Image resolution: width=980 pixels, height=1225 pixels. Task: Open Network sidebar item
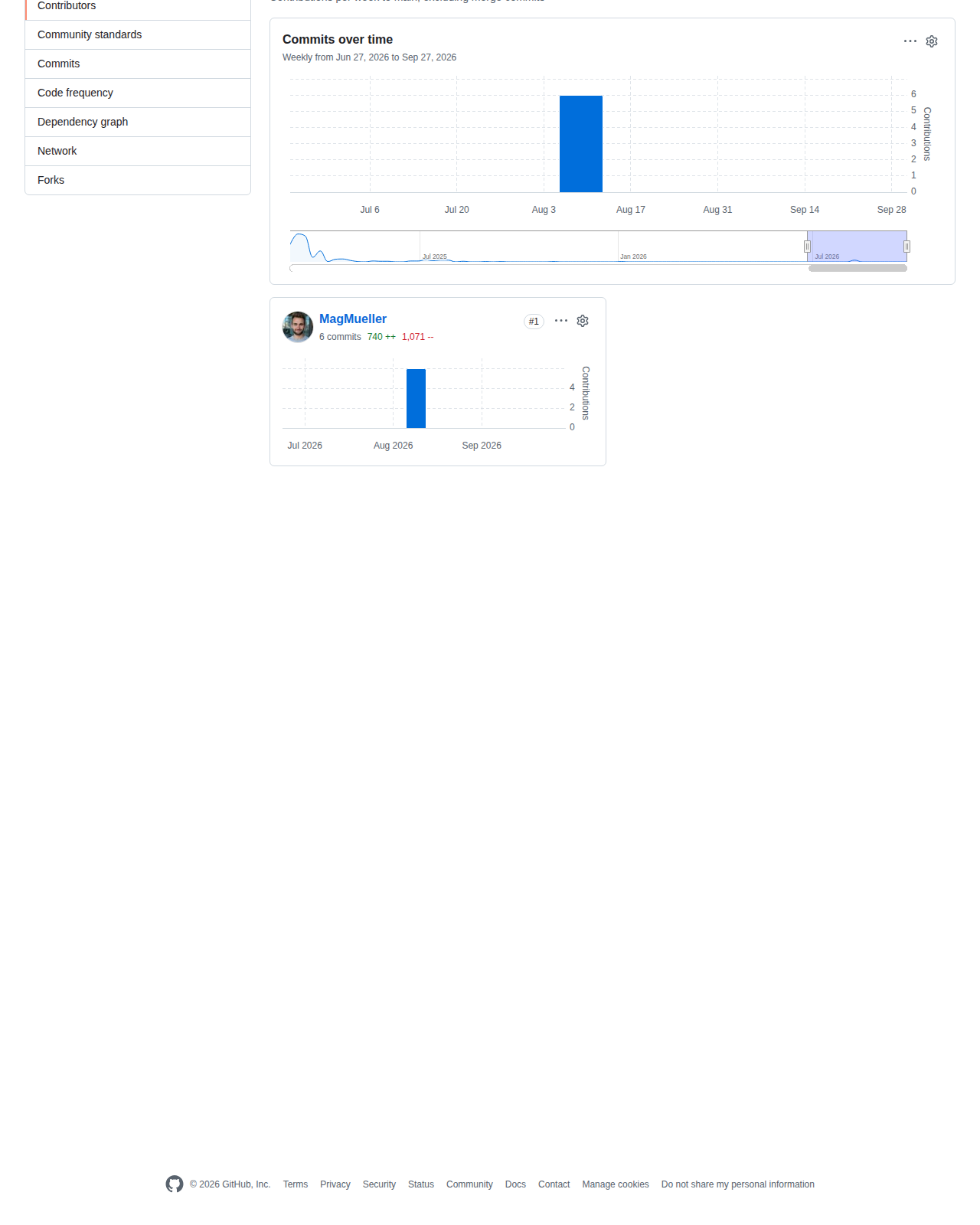click(x=138, y=152)
